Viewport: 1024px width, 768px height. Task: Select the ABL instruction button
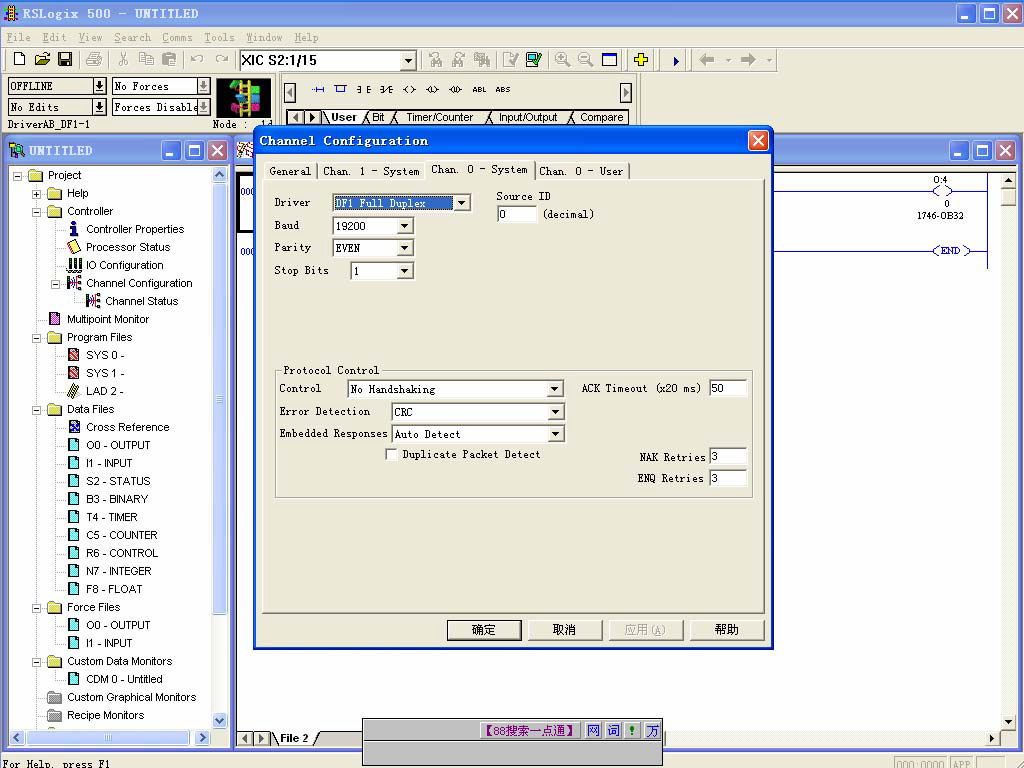tap(479, 89)
